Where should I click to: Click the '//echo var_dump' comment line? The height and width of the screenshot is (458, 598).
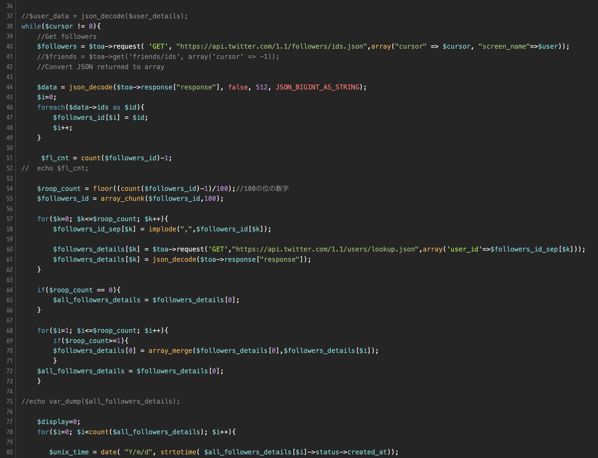click(100, 402)
